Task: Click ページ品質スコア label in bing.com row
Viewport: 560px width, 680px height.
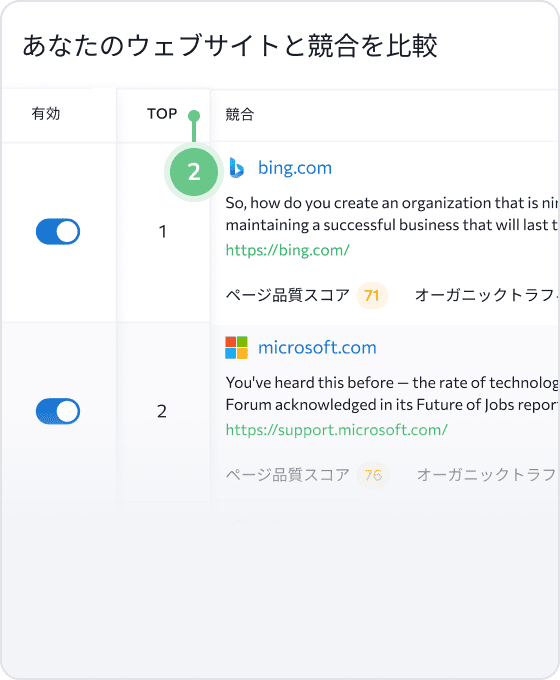Action: click(x=288, y=295)
